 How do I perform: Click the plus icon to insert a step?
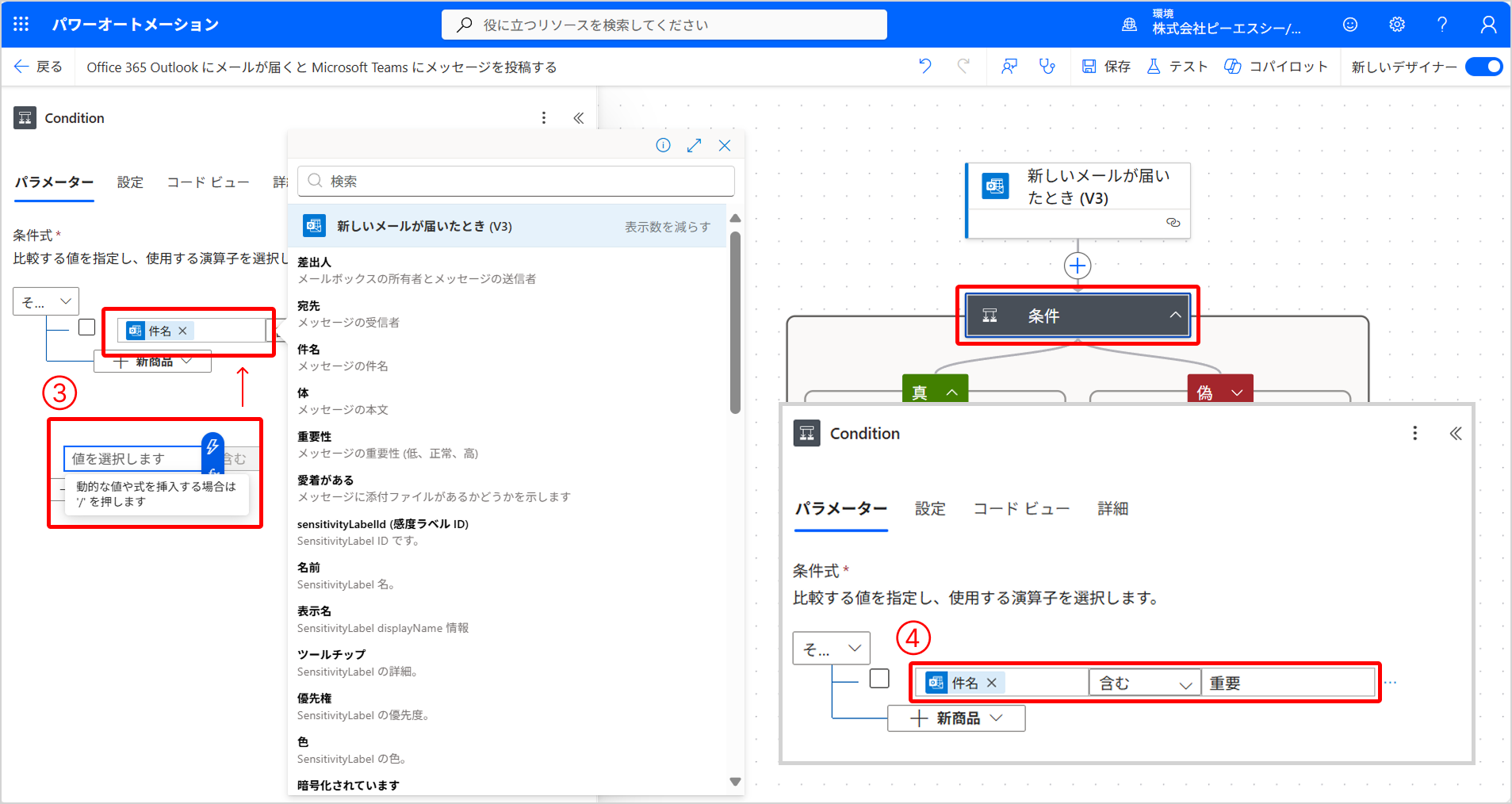[1077, 266]
